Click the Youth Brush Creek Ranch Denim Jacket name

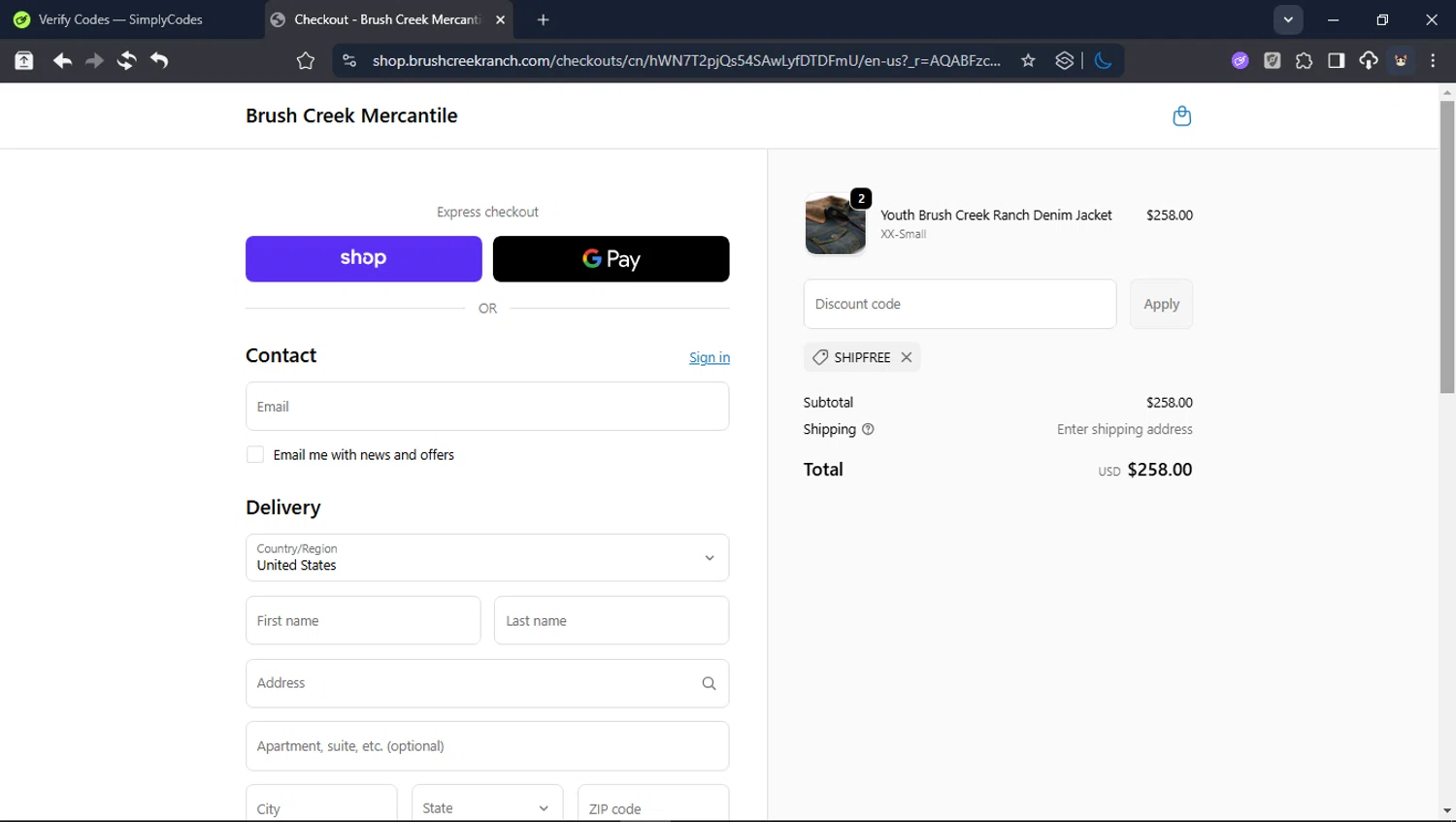pyautogui.click(x=996, y=214)
